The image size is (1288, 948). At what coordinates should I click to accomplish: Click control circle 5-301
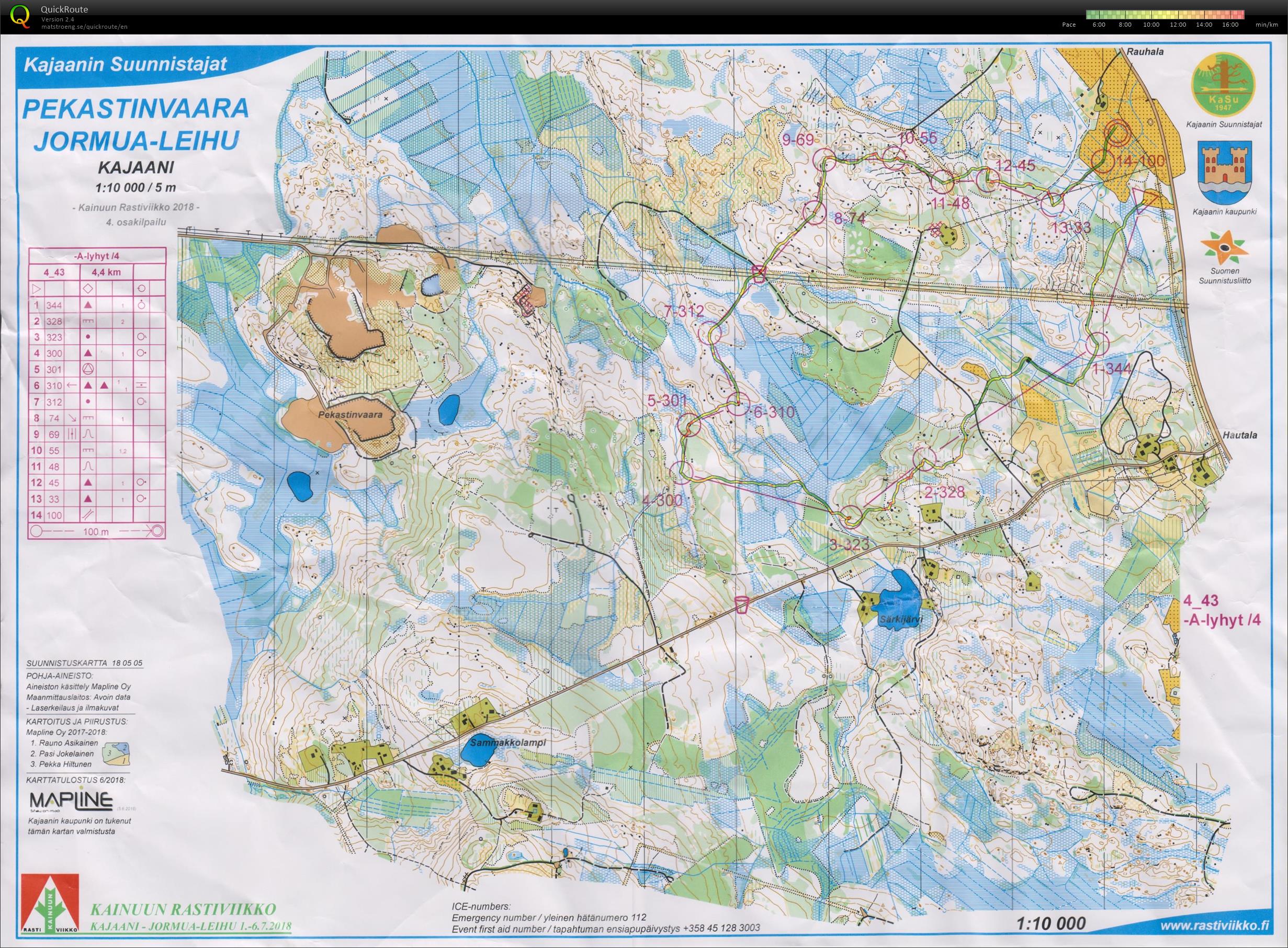pyautogui.click(x=690, y=426)
